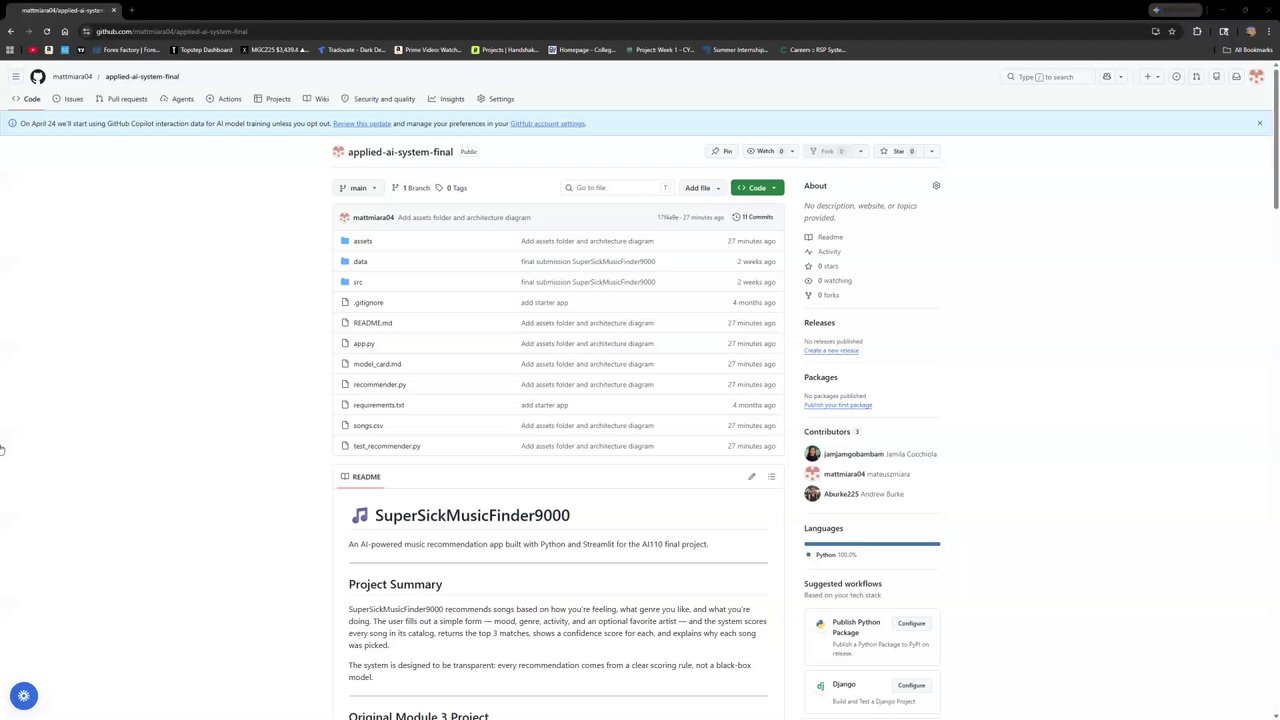Open the notifications inbox icon
Screen dimensions: 1280x720
click(x=1236, y=77)
